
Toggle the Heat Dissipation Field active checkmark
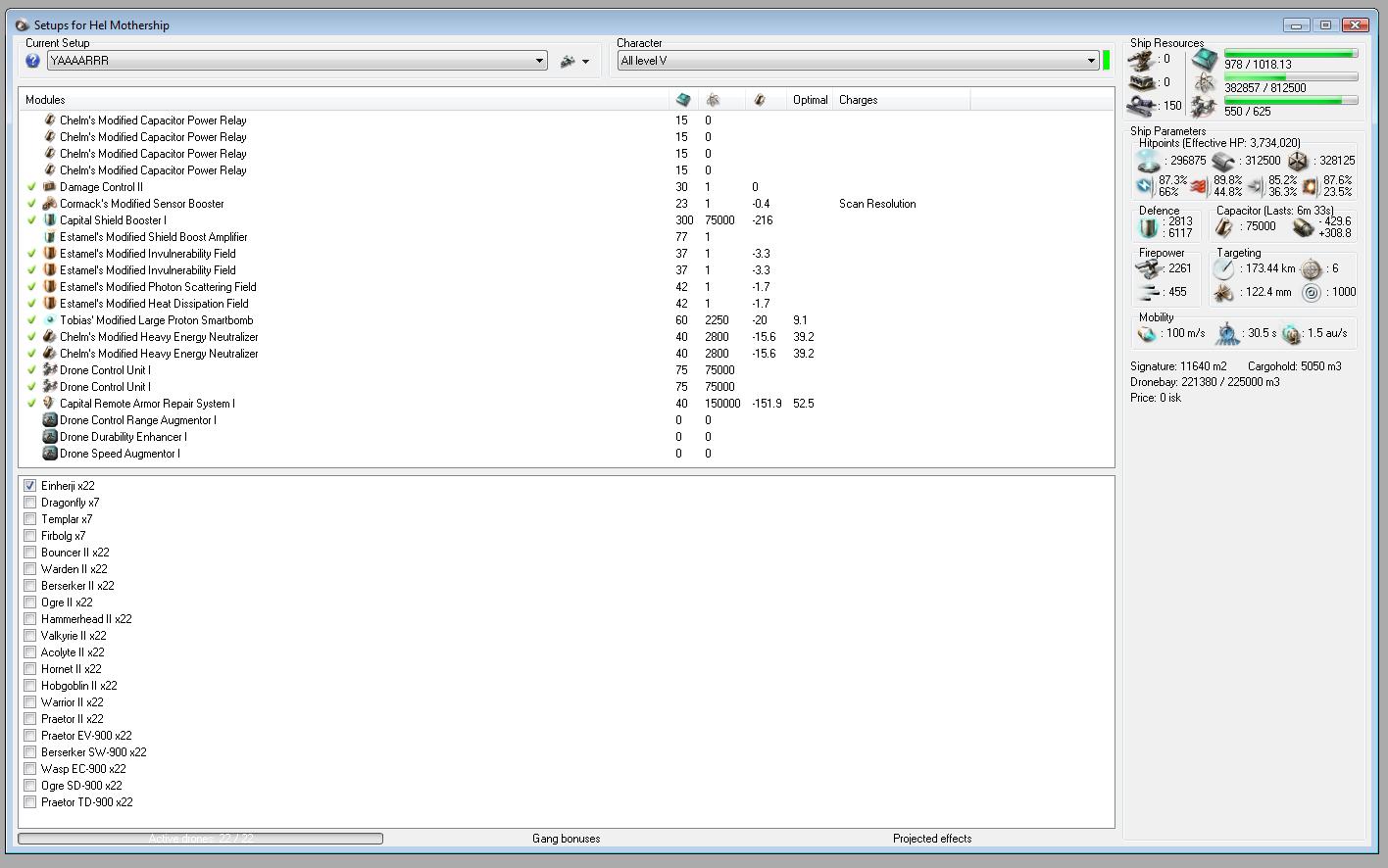31,304
